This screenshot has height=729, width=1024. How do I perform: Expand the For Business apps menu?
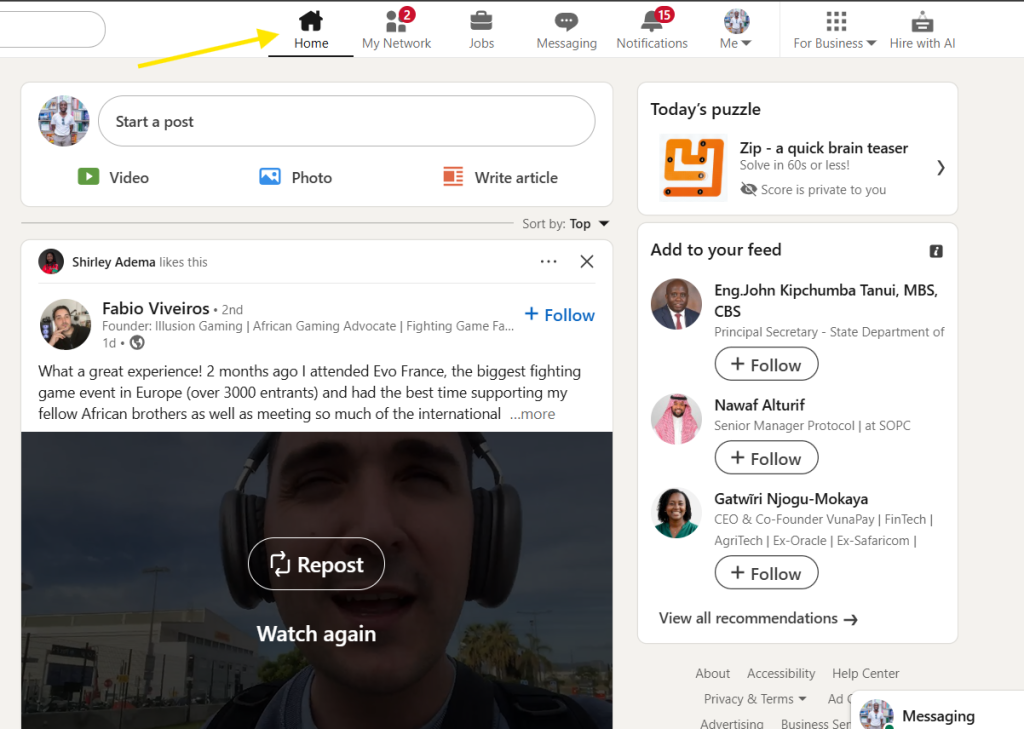point(835,29)
